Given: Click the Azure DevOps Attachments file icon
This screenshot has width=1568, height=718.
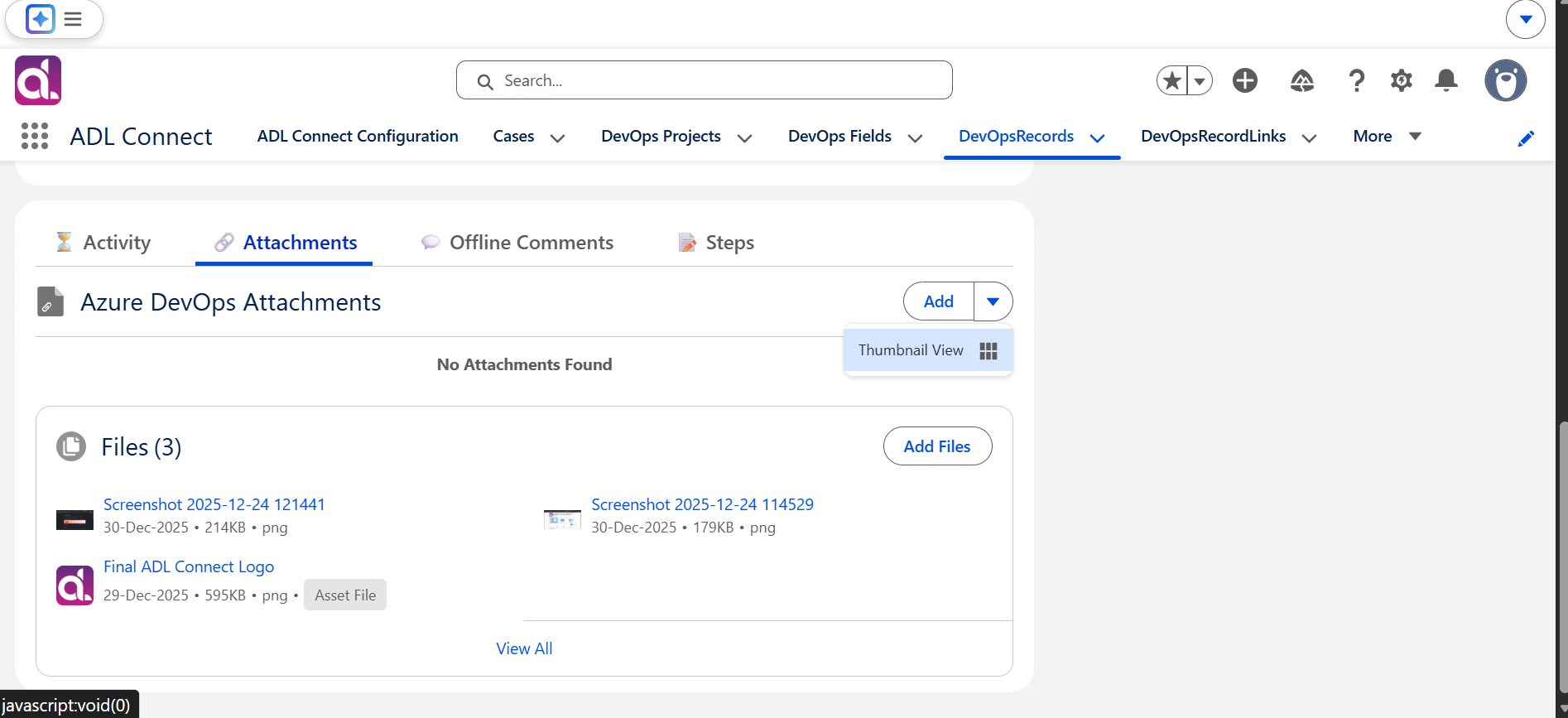Looking at the screenshot, I should pyautogui.click(x=51, y=301).
